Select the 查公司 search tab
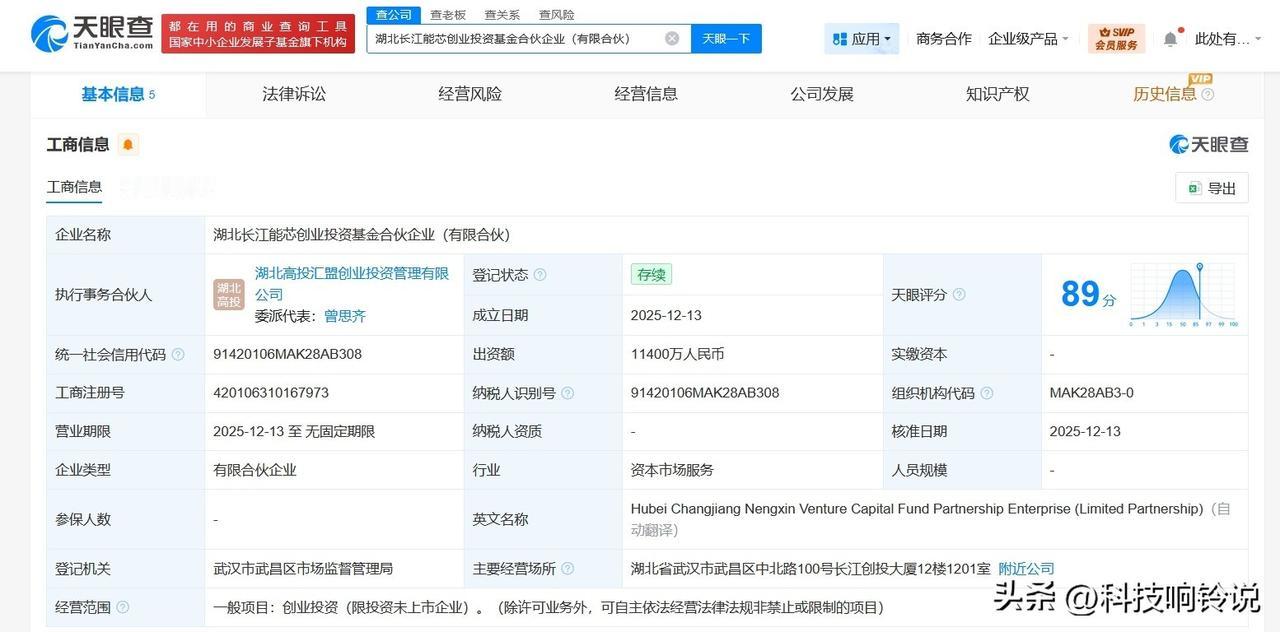Viewport: 1280px width, 632px height. (x=394, y=15)
